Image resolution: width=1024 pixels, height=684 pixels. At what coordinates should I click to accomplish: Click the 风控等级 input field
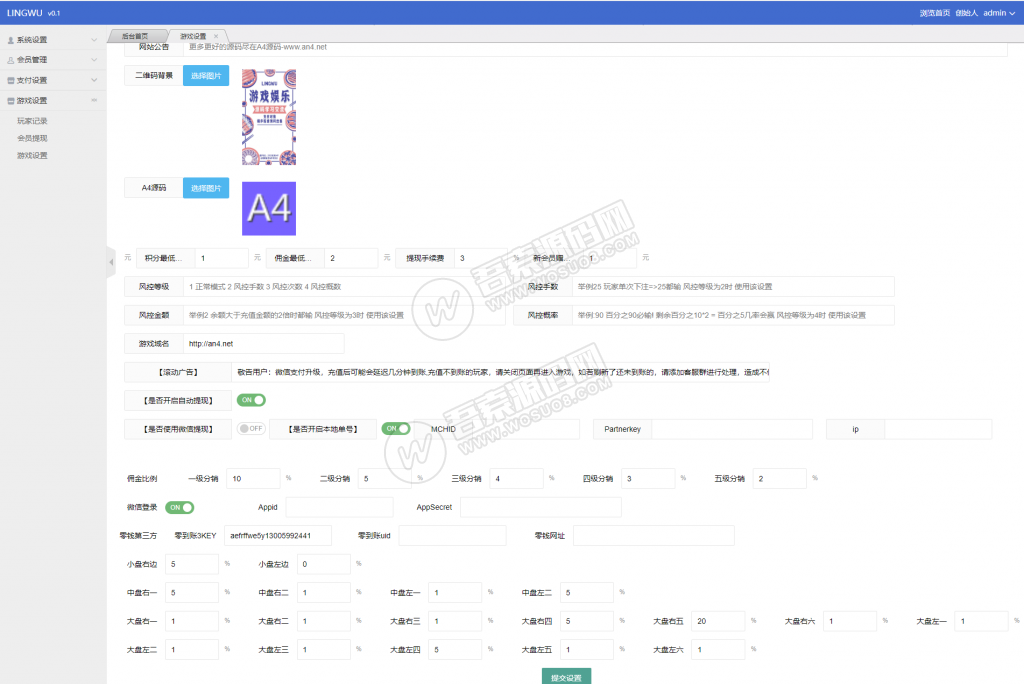344,286
